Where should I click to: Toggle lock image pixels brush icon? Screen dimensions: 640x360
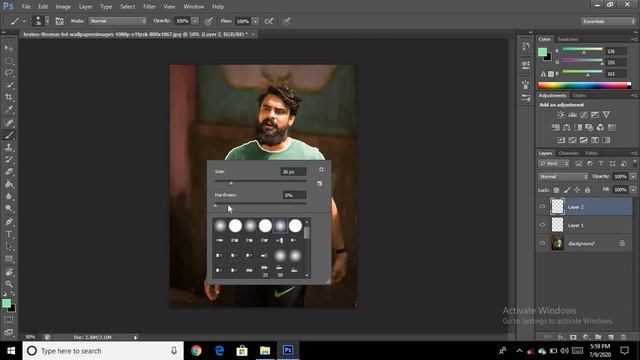click(567, 190)
